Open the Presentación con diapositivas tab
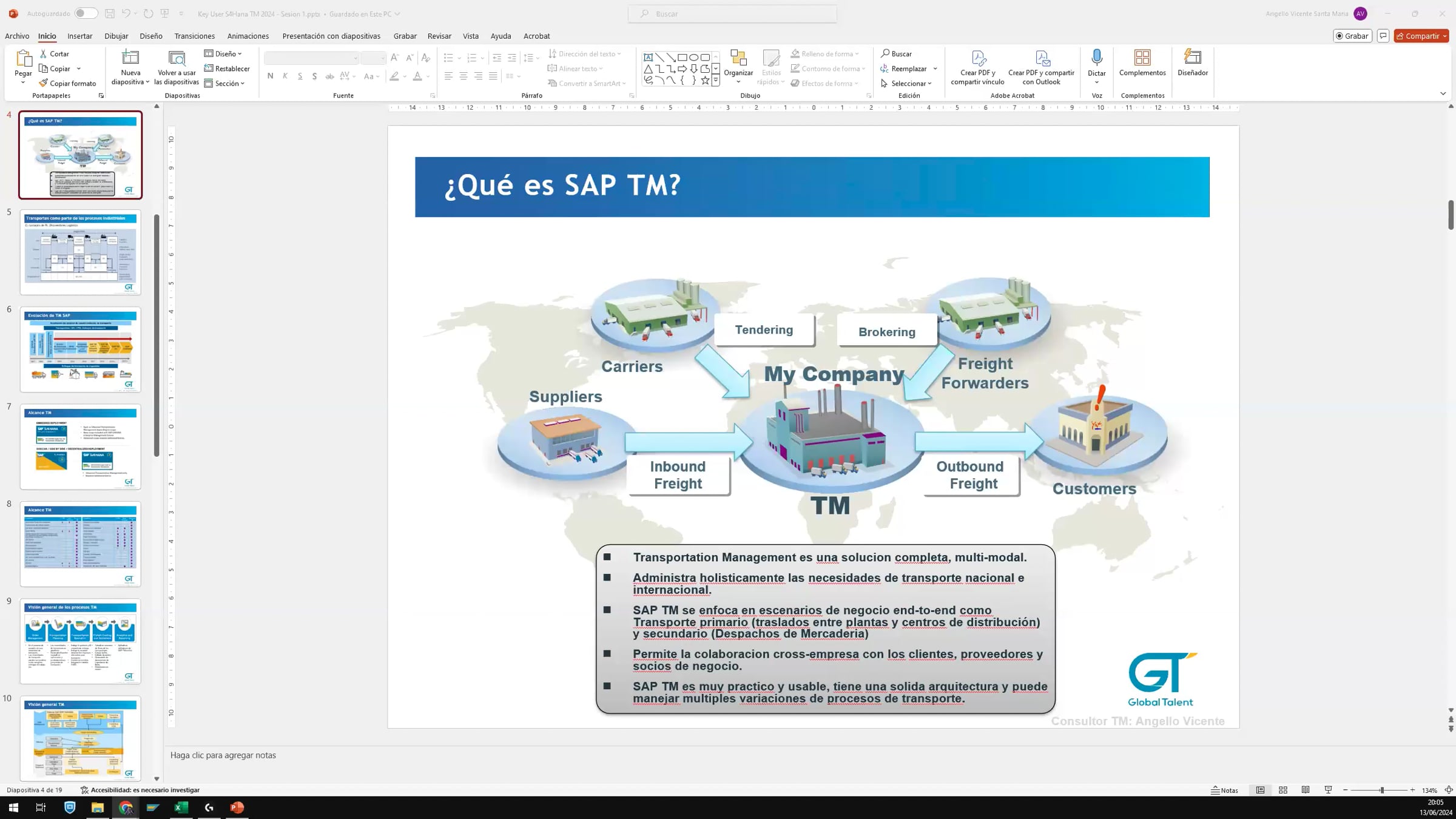The height and width of the screenshot is (819, 1456). point(331,36)
